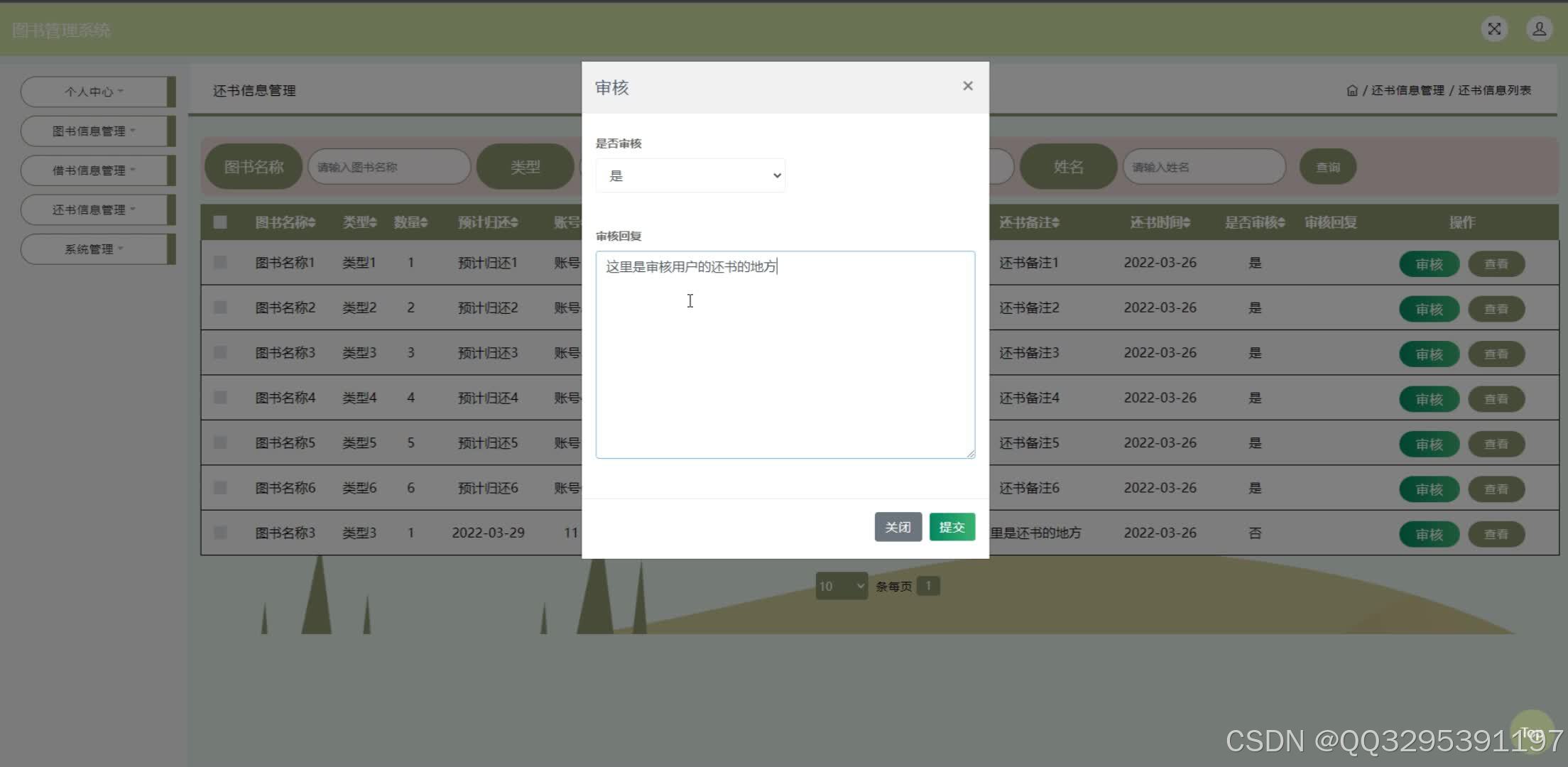Screen dimensions: 1568x767
Task: Check the row checkbox for 图书名称1
Action: tap(220, 263)
